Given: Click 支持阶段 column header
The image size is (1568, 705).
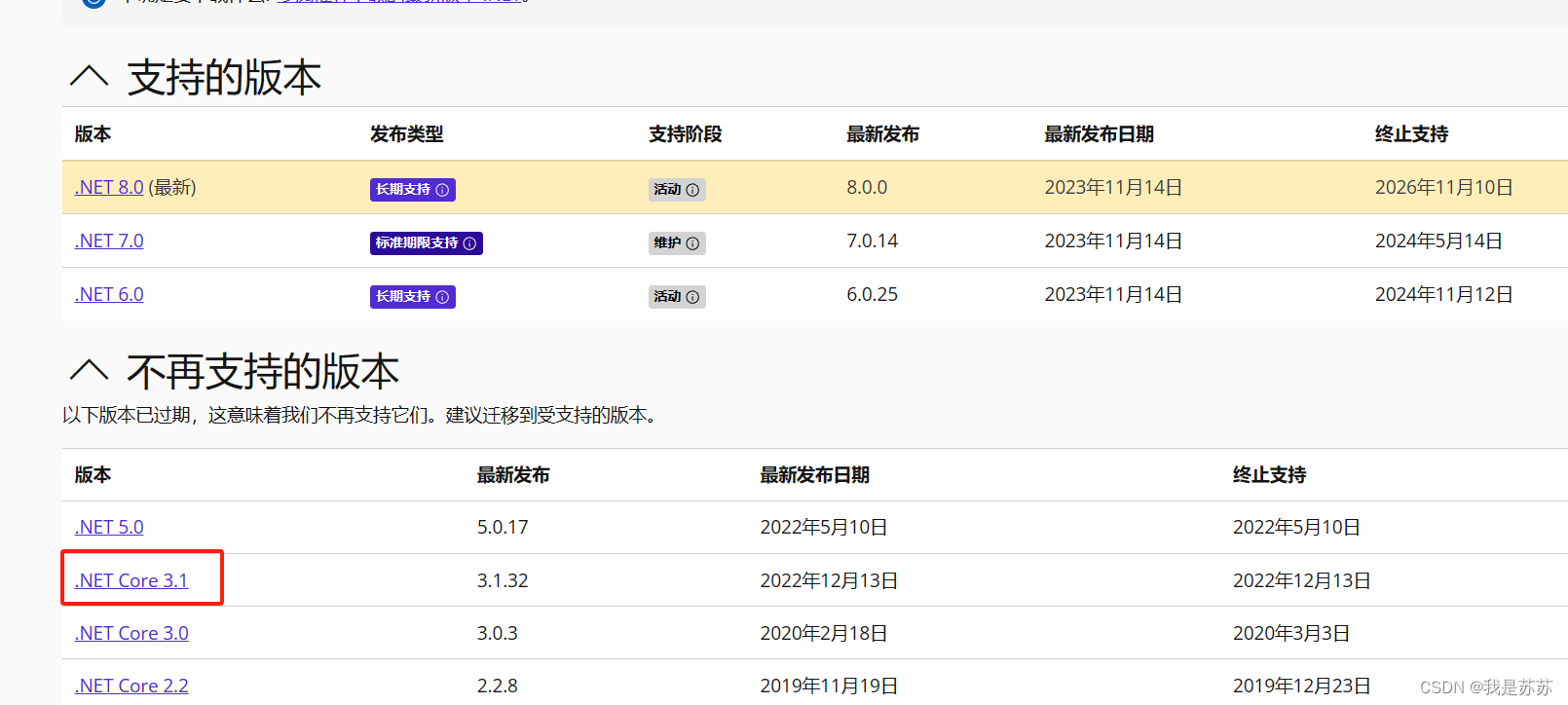Looking at the screenshot, I should click(x=686, y=134).
